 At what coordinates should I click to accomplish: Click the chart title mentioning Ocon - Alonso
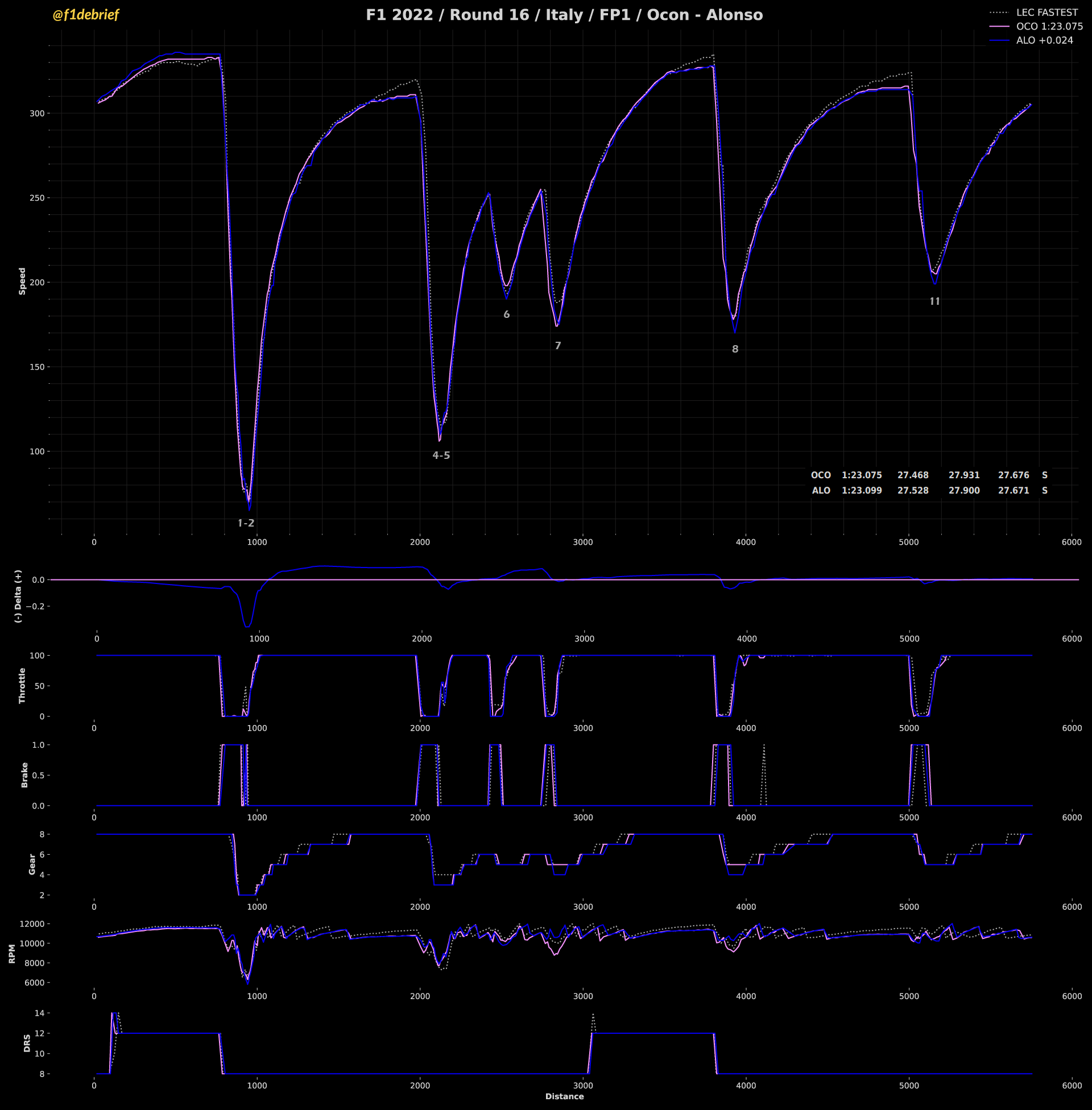564,15
